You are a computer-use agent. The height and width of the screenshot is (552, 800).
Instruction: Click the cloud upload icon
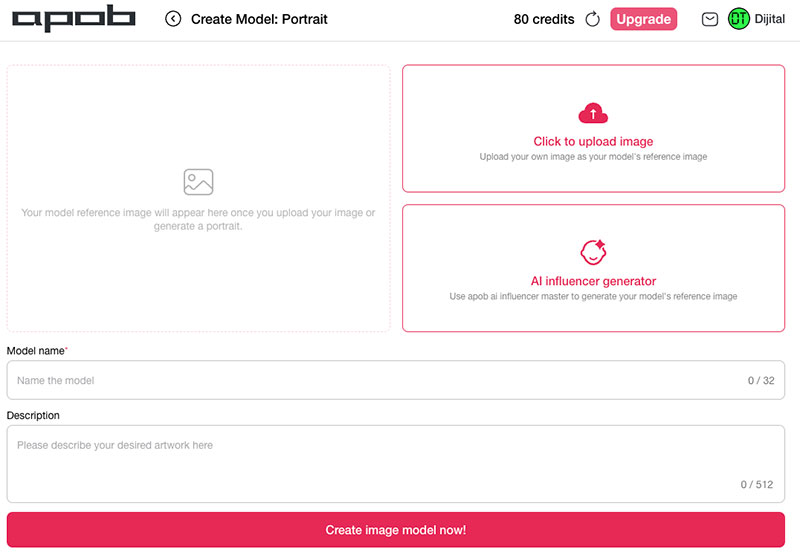click(x=593, y=113)
